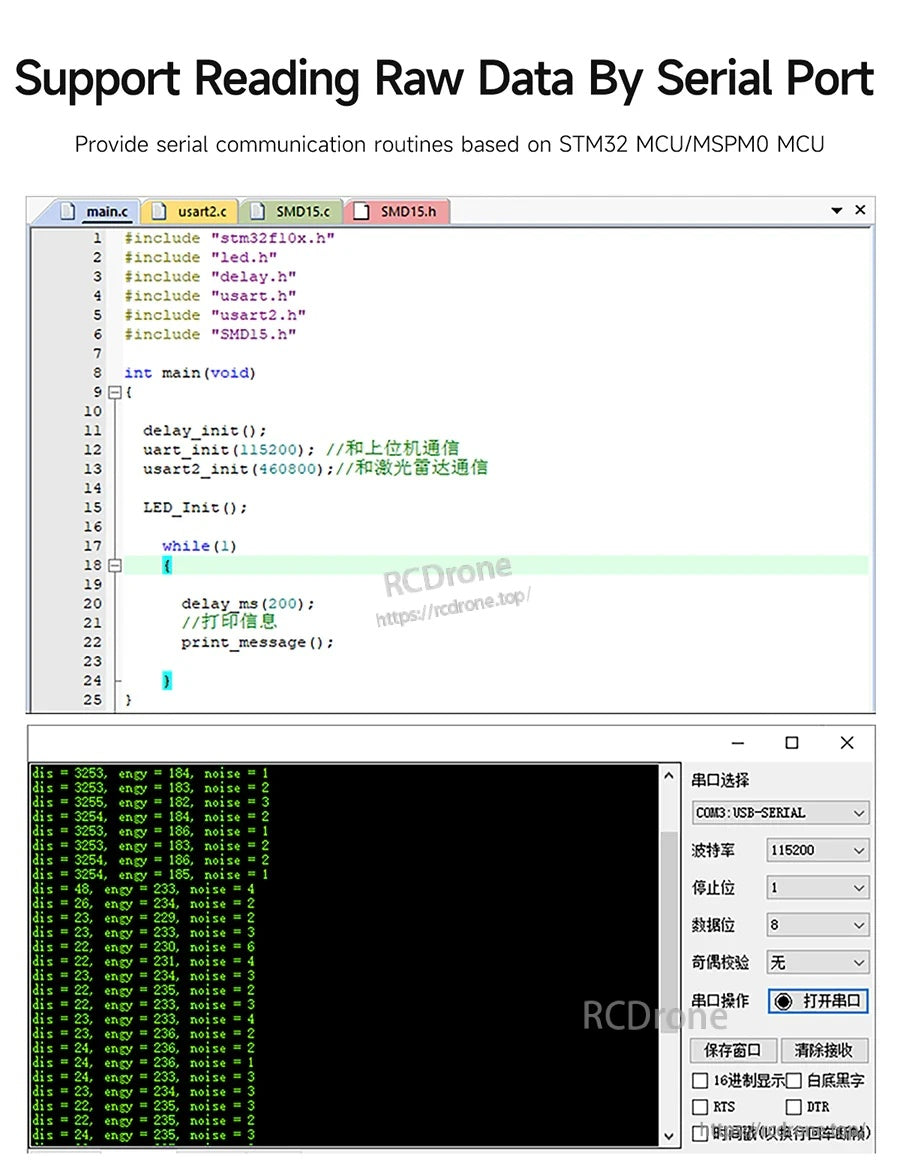Click the line 'while(1)'
This screenshot has width=900, height=1173.
point(199,546)
